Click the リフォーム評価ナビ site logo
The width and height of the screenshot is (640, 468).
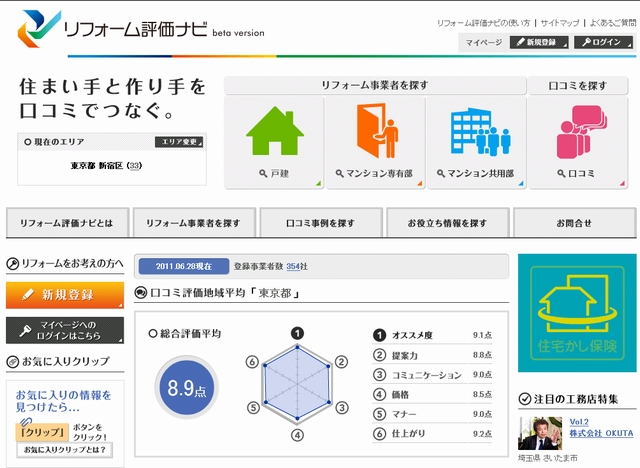tap(140, 30)
